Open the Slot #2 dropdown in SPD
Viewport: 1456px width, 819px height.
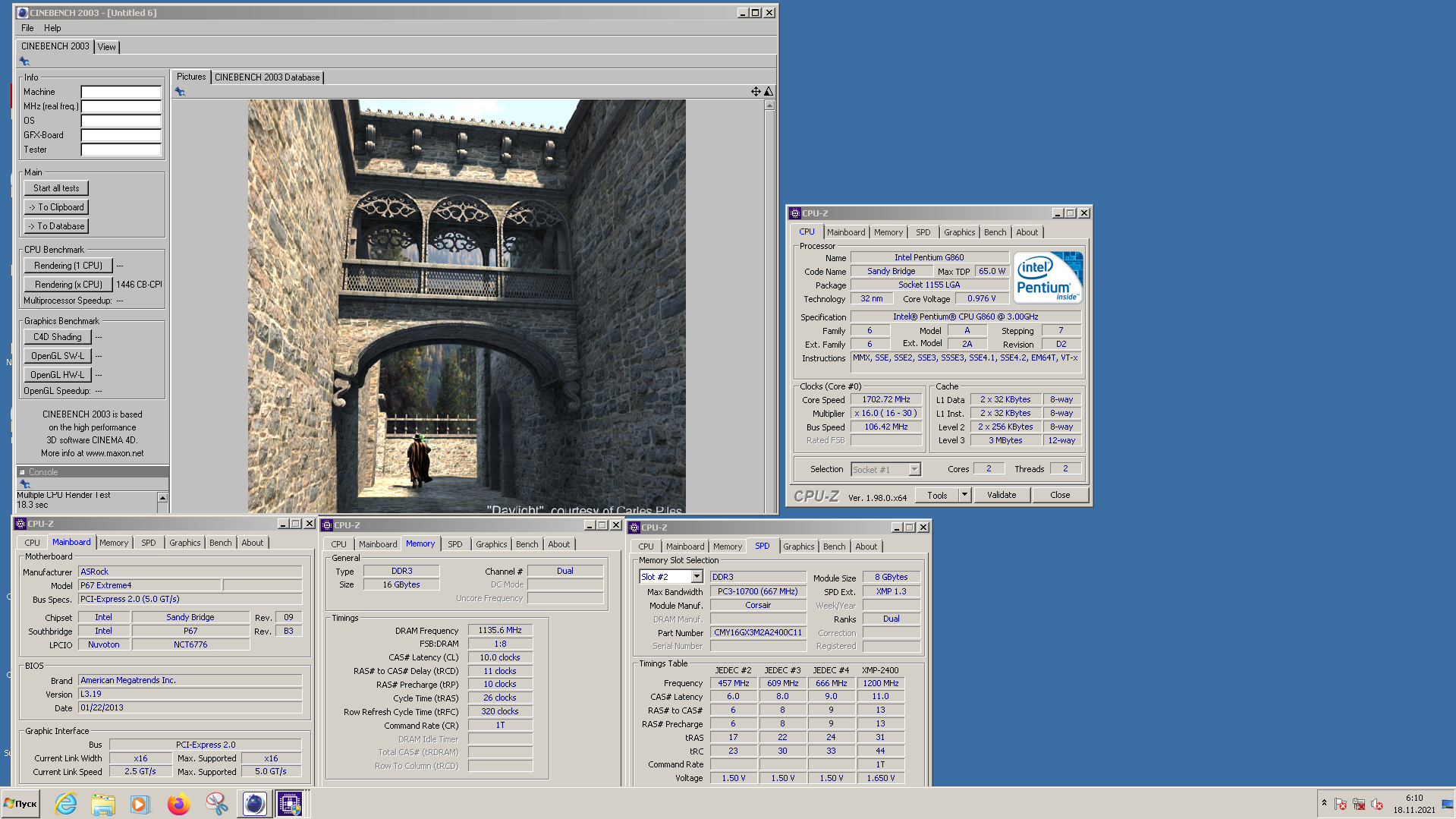(x=697, y=577)
